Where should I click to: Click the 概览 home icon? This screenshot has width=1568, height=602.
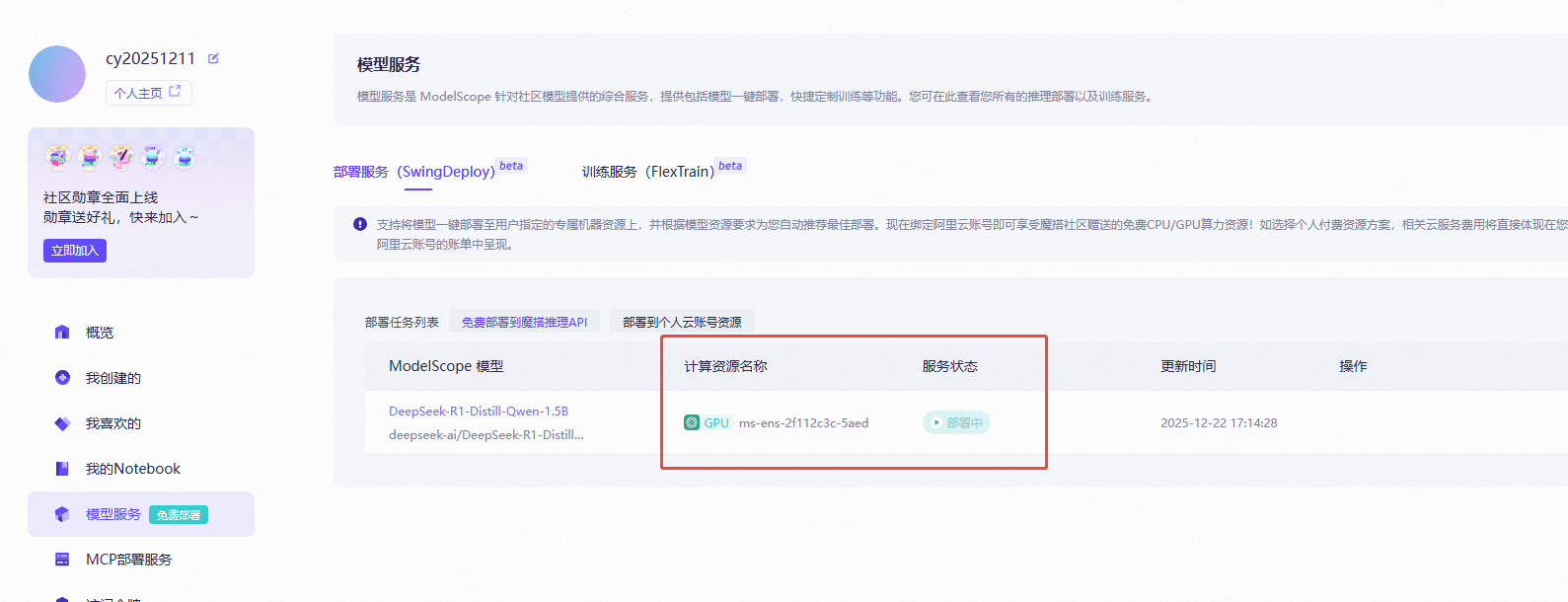point(62,333)
